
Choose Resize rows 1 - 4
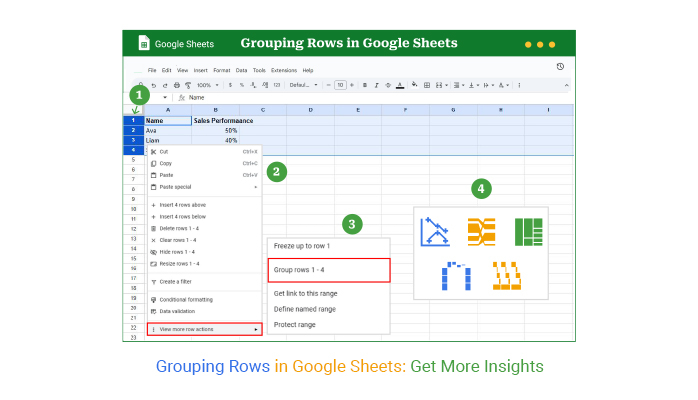[204, 264]
